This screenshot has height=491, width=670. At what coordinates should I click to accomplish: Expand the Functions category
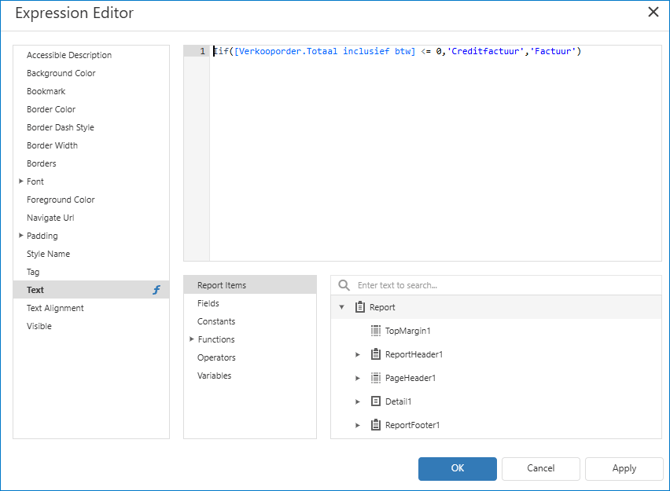point(191,339)
